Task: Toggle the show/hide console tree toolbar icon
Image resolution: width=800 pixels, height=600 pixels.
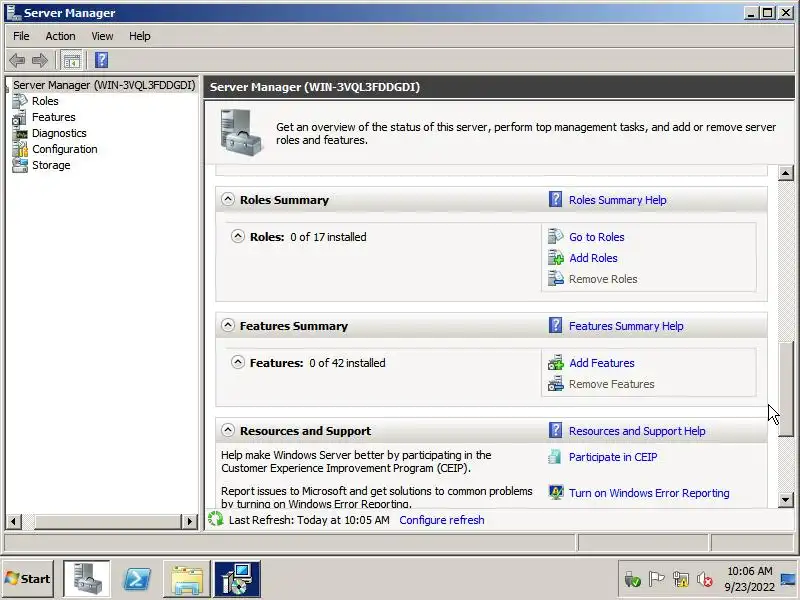Action: point(71,60)
